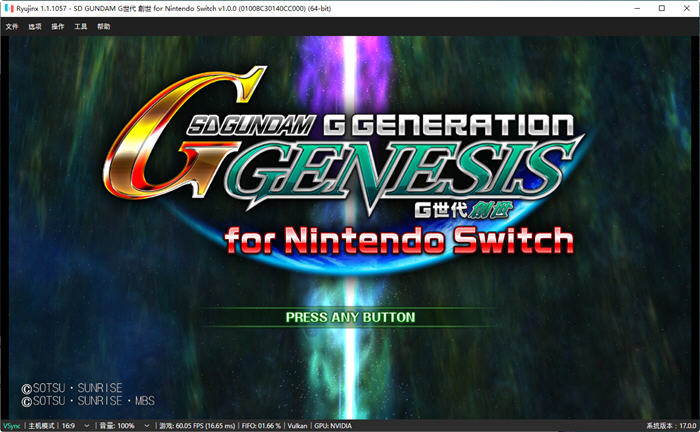Click the Ryujinx app icon in title bar

coord(9,8)
